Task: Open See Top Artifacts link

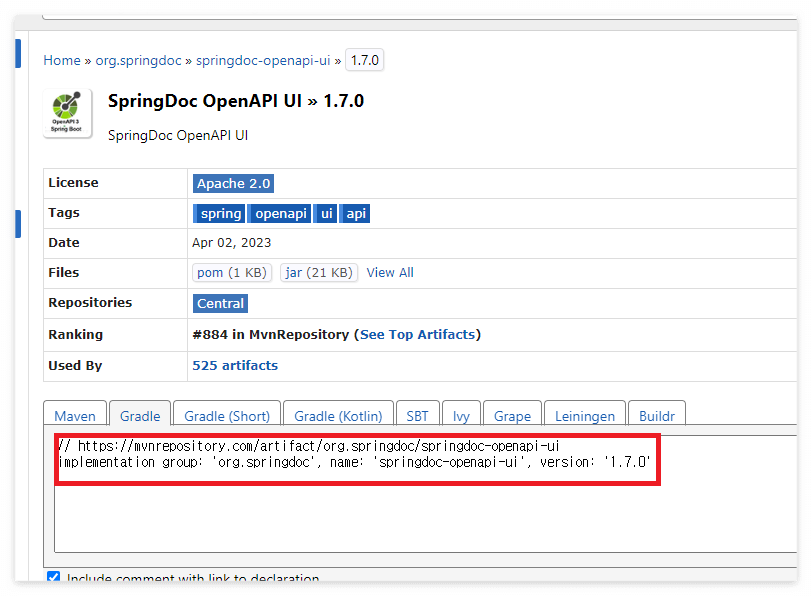Action: click(417, 335)
